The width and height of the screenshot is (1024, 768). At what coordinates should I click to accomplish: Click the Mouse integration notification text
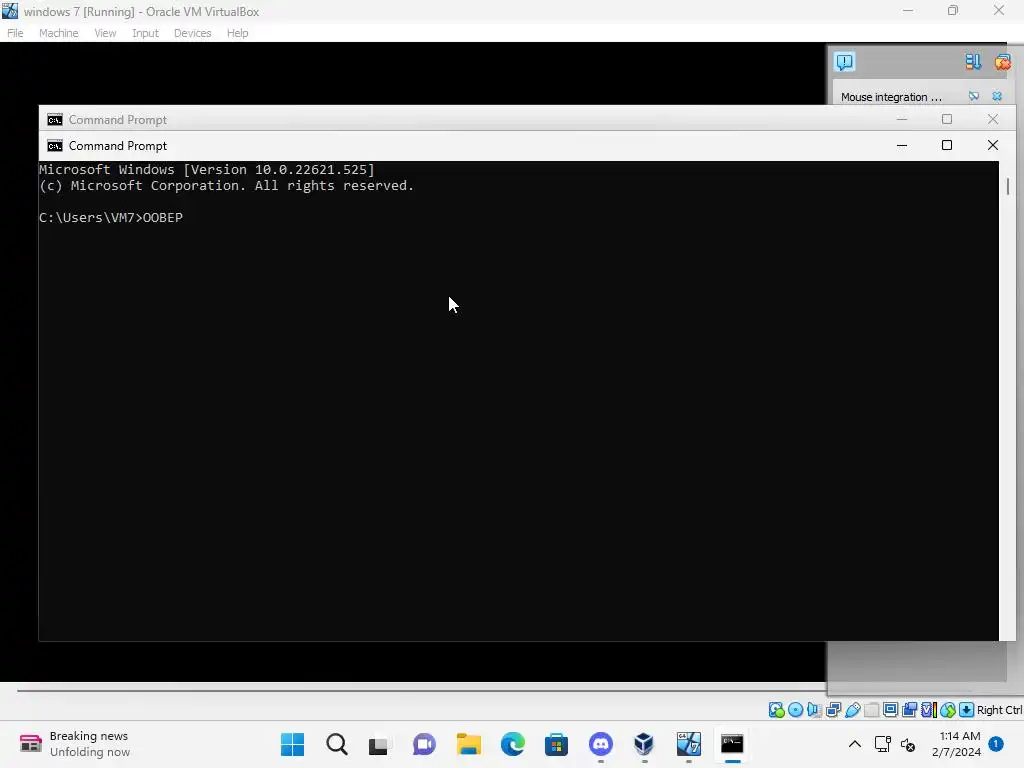[891, 97]
